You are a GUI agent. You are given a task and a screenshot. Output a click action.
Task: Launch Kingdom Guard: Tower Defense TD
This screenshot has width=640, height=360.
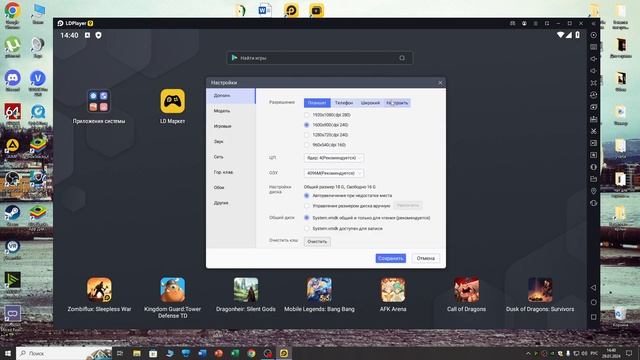173,298
